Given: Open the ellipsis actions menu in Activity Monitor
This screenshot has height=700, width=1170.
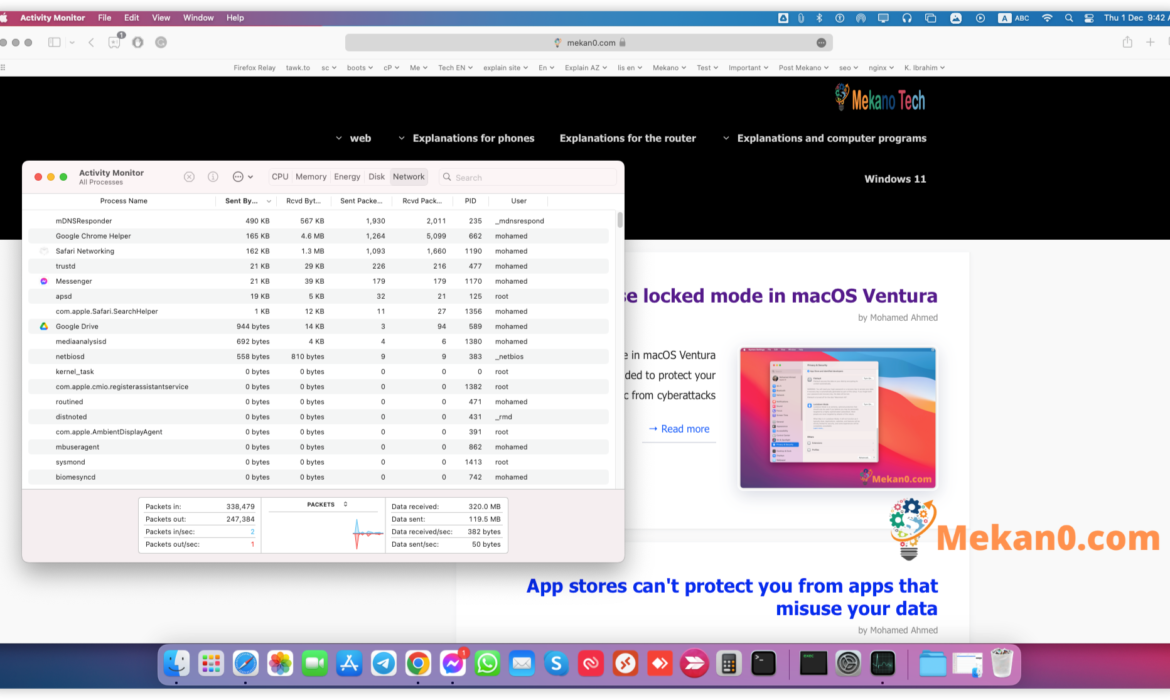Looking at the screenshot, I should 242,177.
